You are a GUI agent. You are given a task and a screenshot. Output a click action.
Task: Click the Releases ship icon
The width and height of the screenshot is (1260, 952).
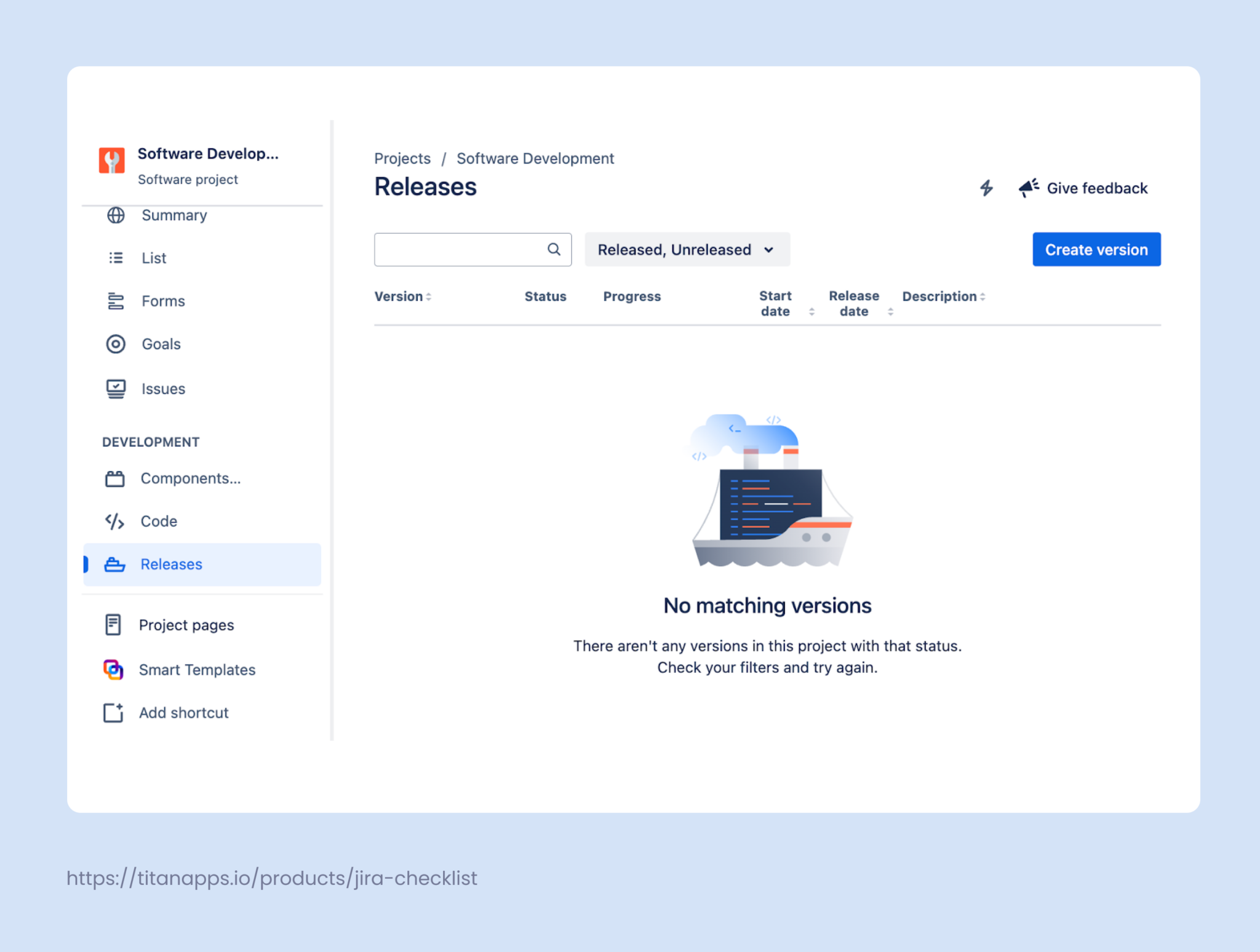point(116,564)
